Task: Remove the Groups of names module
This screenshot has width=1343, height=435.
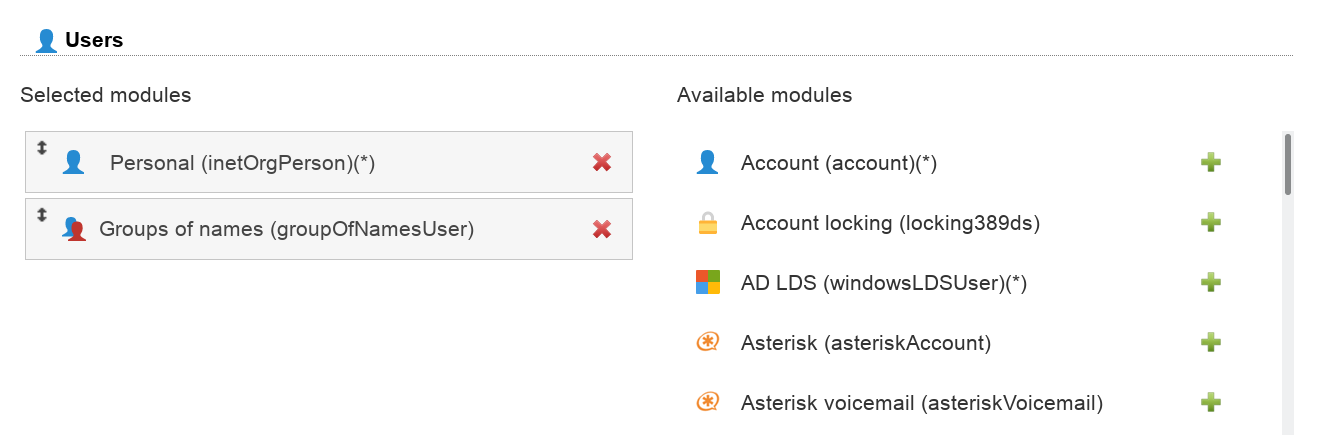Action: click(x=602, y=229)
